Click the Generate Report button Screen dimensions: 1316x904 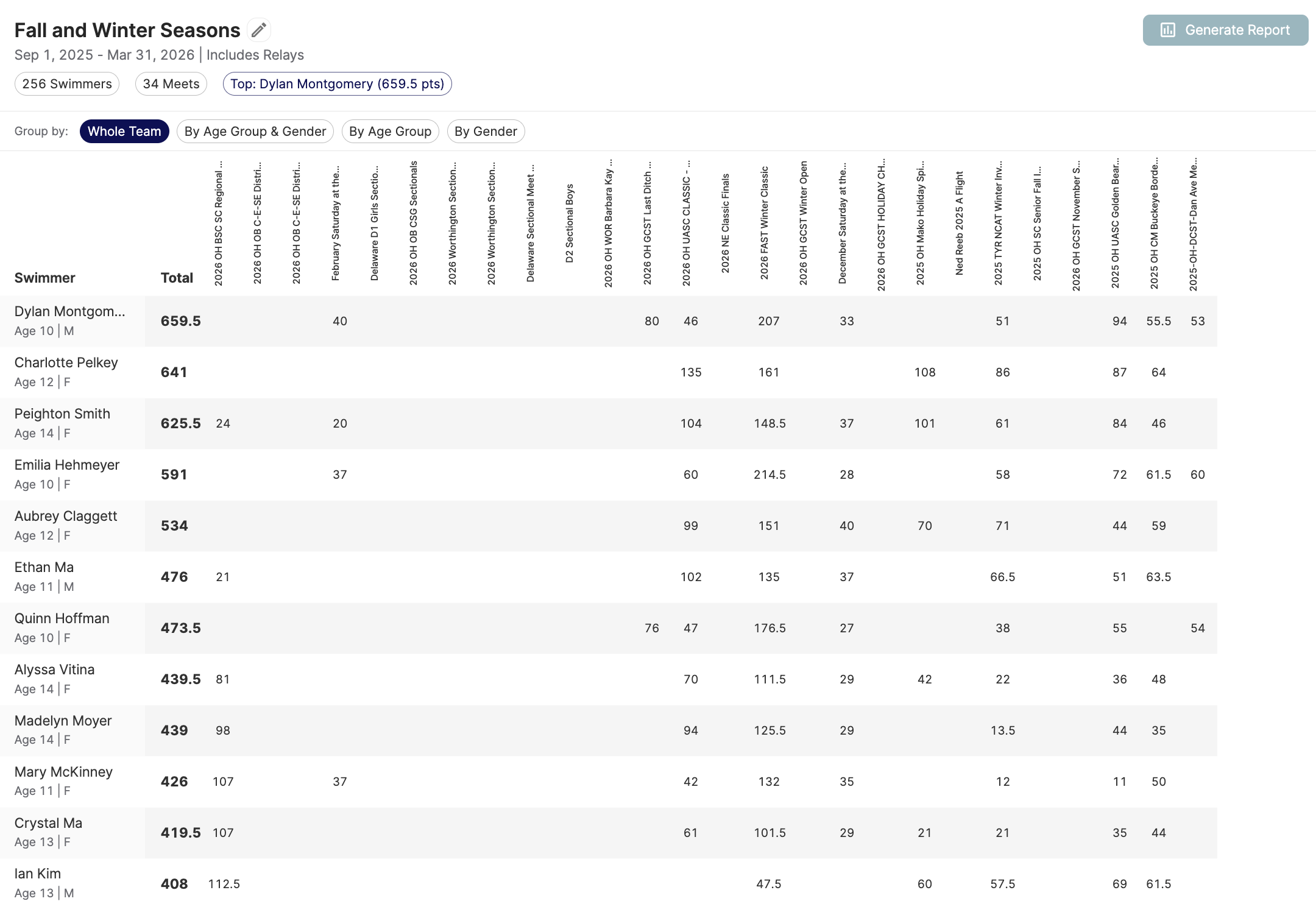[1225, 30]
